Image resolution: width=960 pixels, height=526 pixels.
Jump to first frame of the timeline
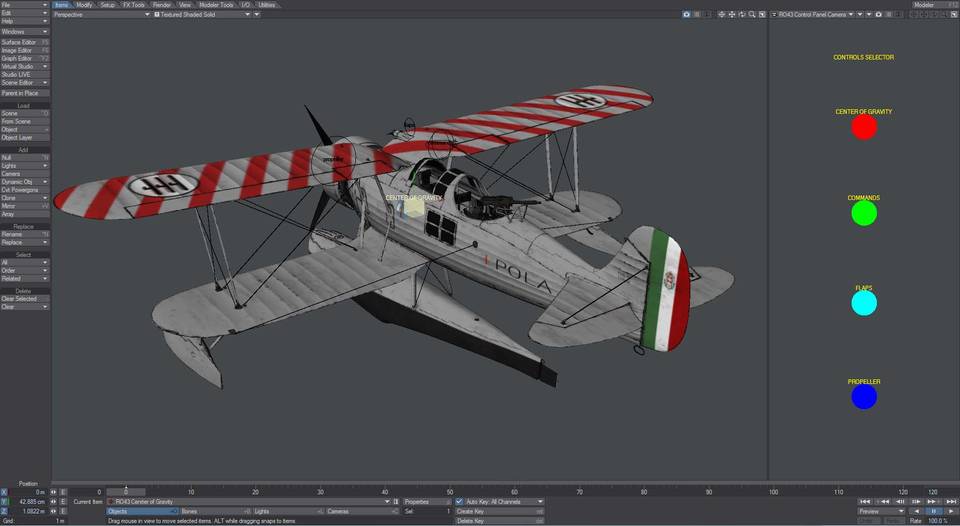coord(864,502)
